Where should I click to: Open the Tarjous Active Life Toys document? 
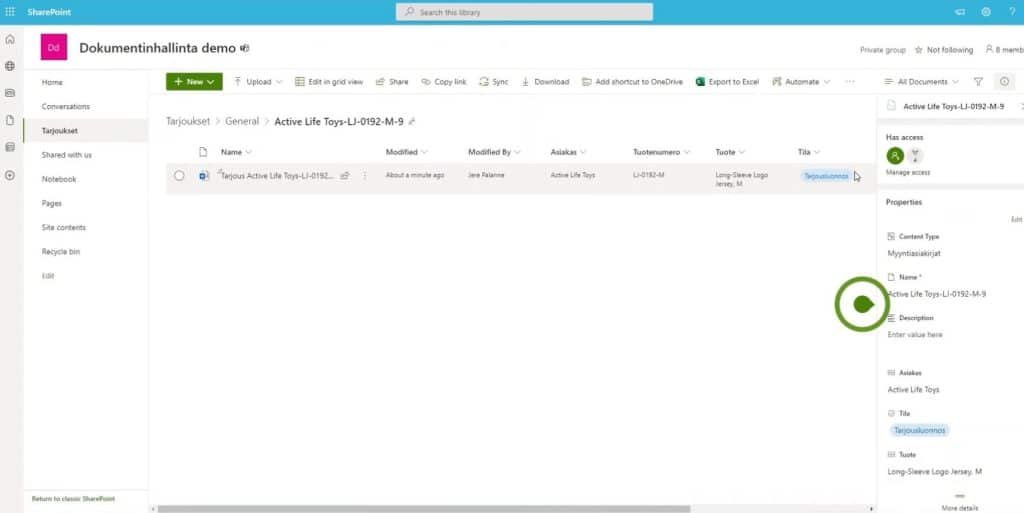coord(278,176)
